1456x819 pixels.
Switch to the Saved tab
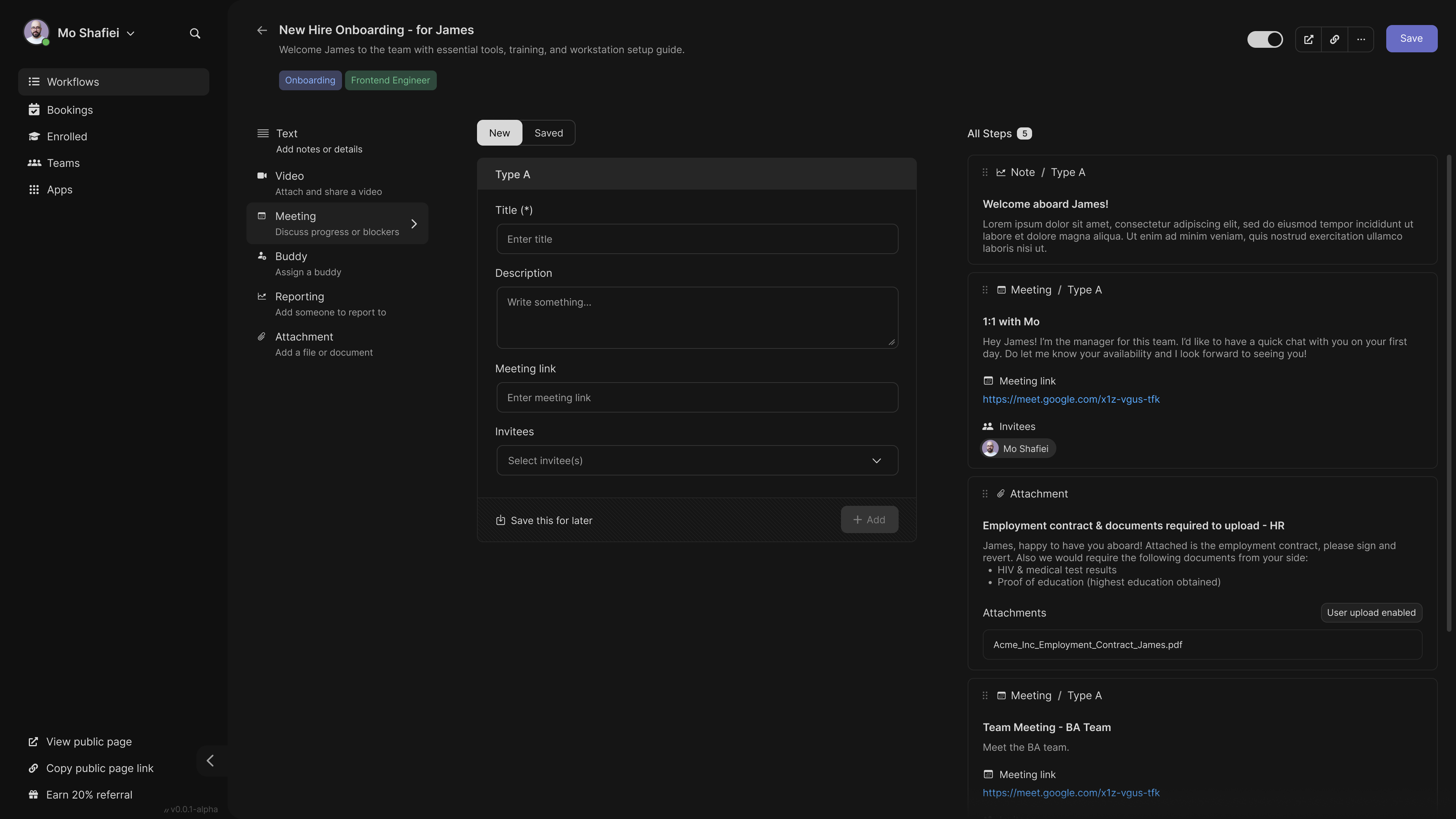(x=549, y=133)
